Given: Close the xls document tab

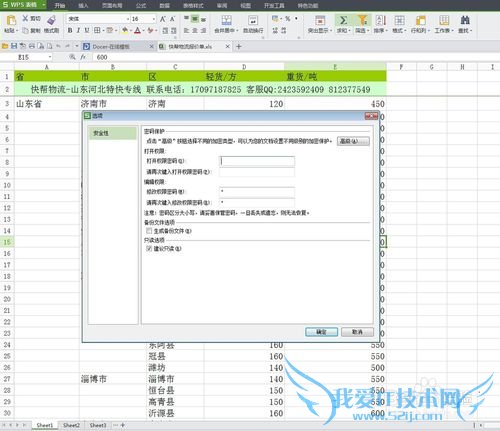Looking at the screenshot, I should [228, 46].
